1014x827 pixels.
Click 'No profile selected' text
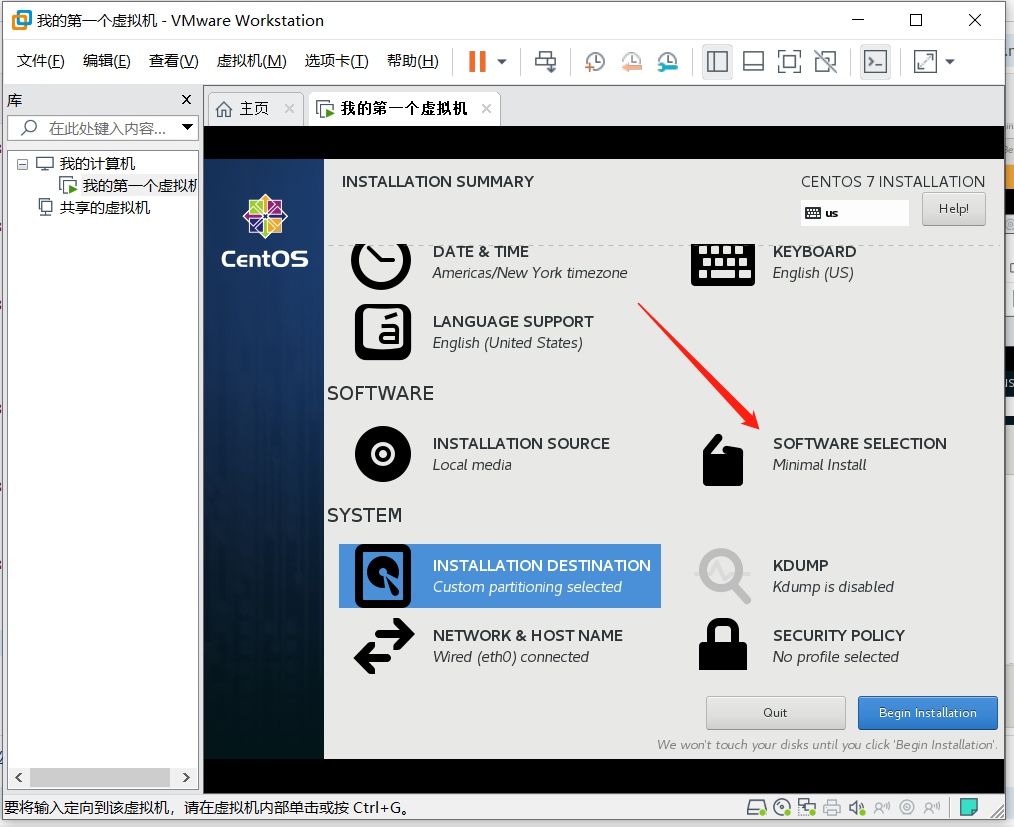(x=836, y=657)
